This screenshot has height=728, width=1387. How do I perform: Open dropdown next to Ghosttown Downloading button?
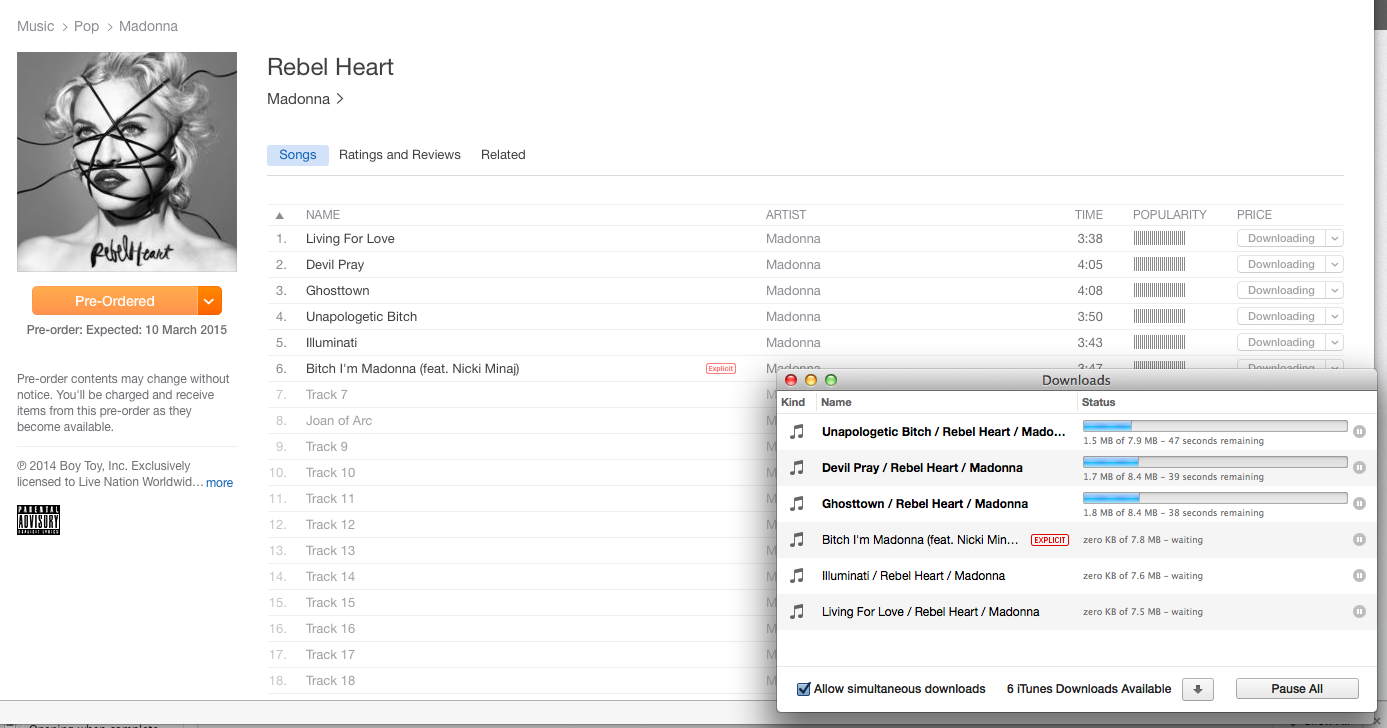tap(1334, 291)
